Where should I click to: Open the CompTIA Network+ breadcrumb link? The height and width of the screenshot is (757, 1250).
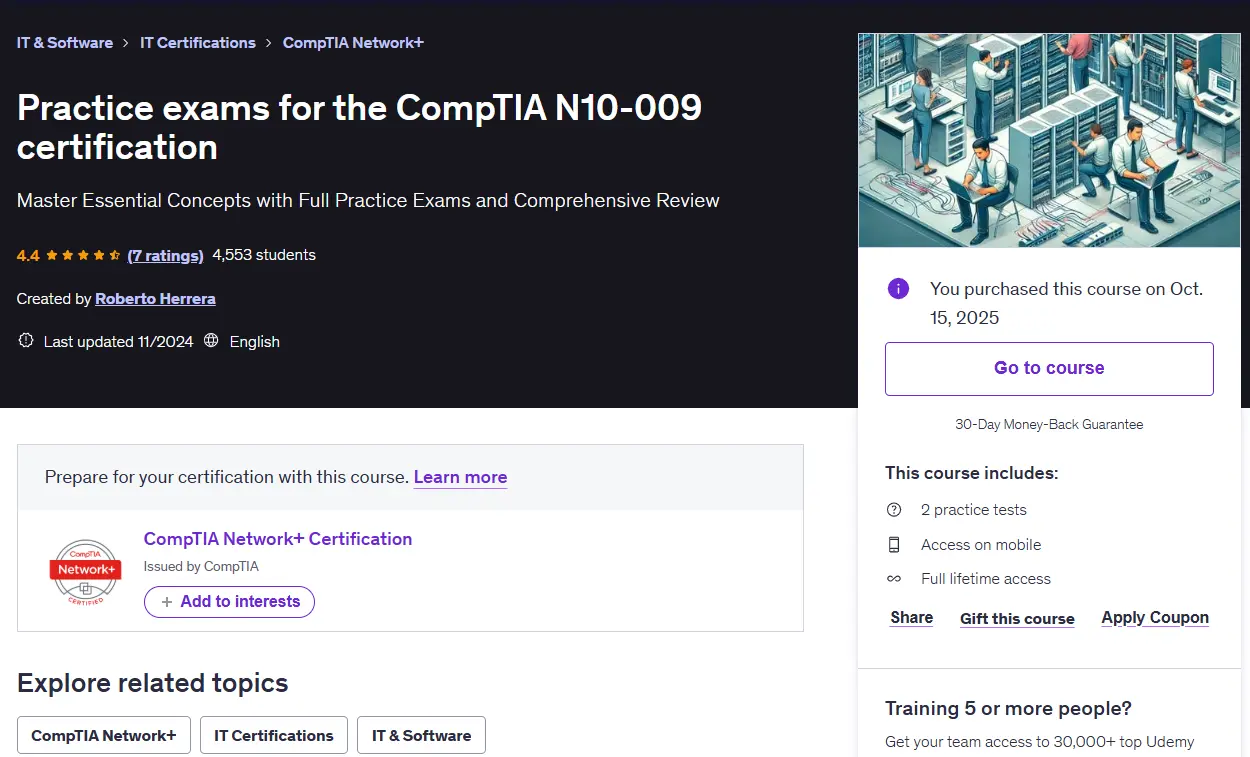tap(353, 43)
